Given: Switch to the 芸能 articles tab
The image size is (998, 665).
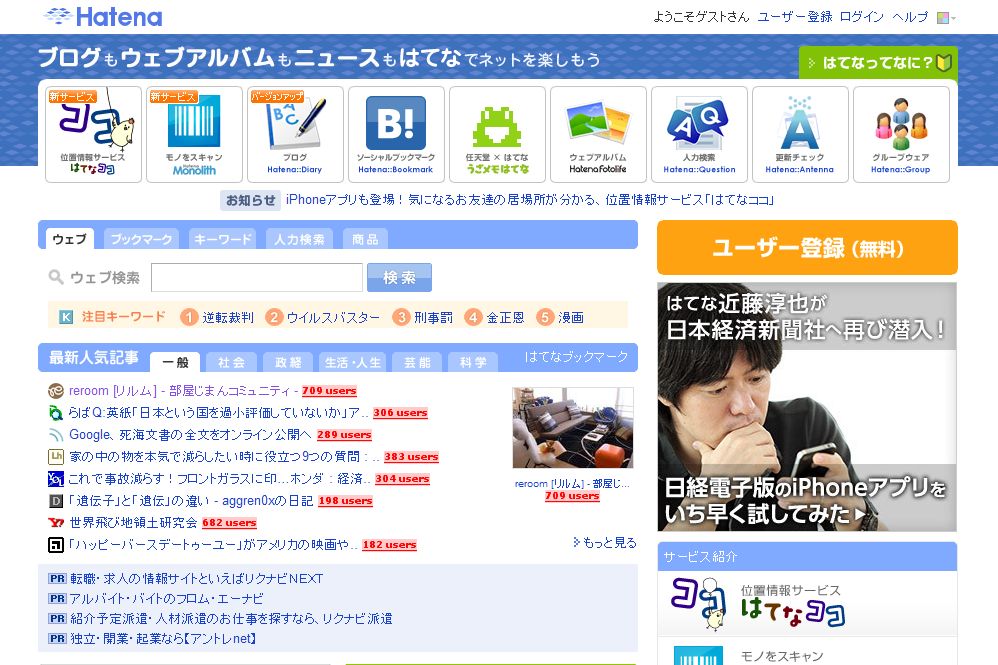Looking at the screenshot, I should click(418, 363).
